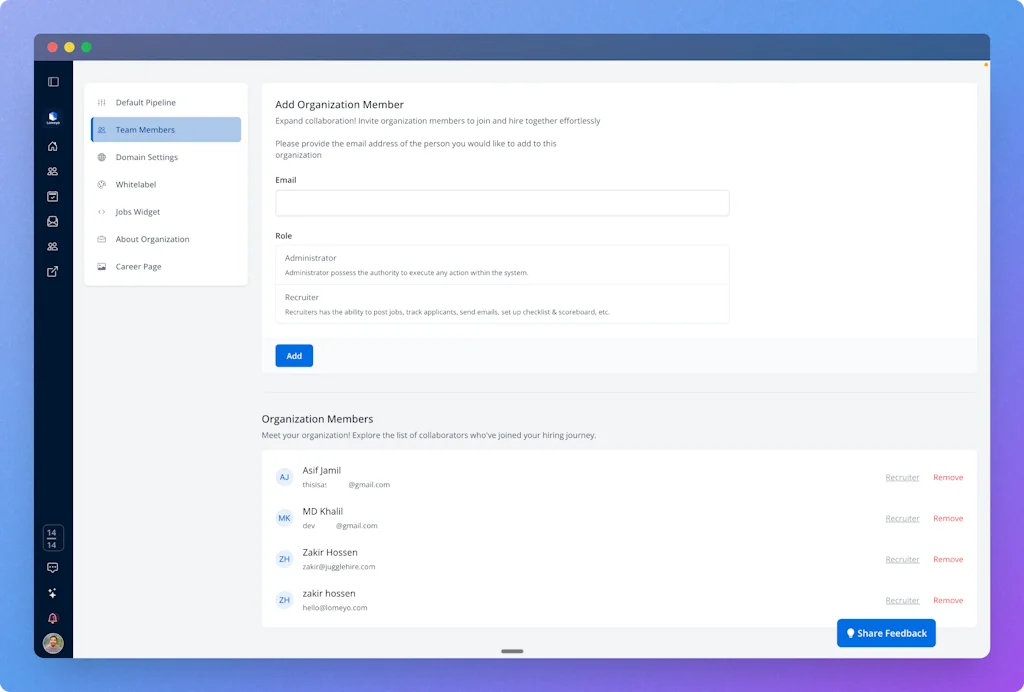Click the name Asif Jamil
Viewport: 1024px width, 692px height.
pos(321,471)
